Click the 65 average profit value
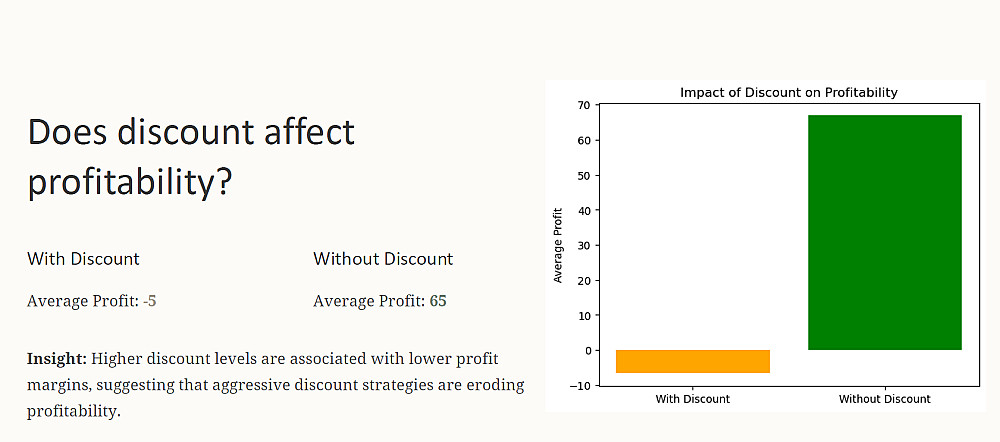Viewport: 1000px width, 442px height. [438, 301]
